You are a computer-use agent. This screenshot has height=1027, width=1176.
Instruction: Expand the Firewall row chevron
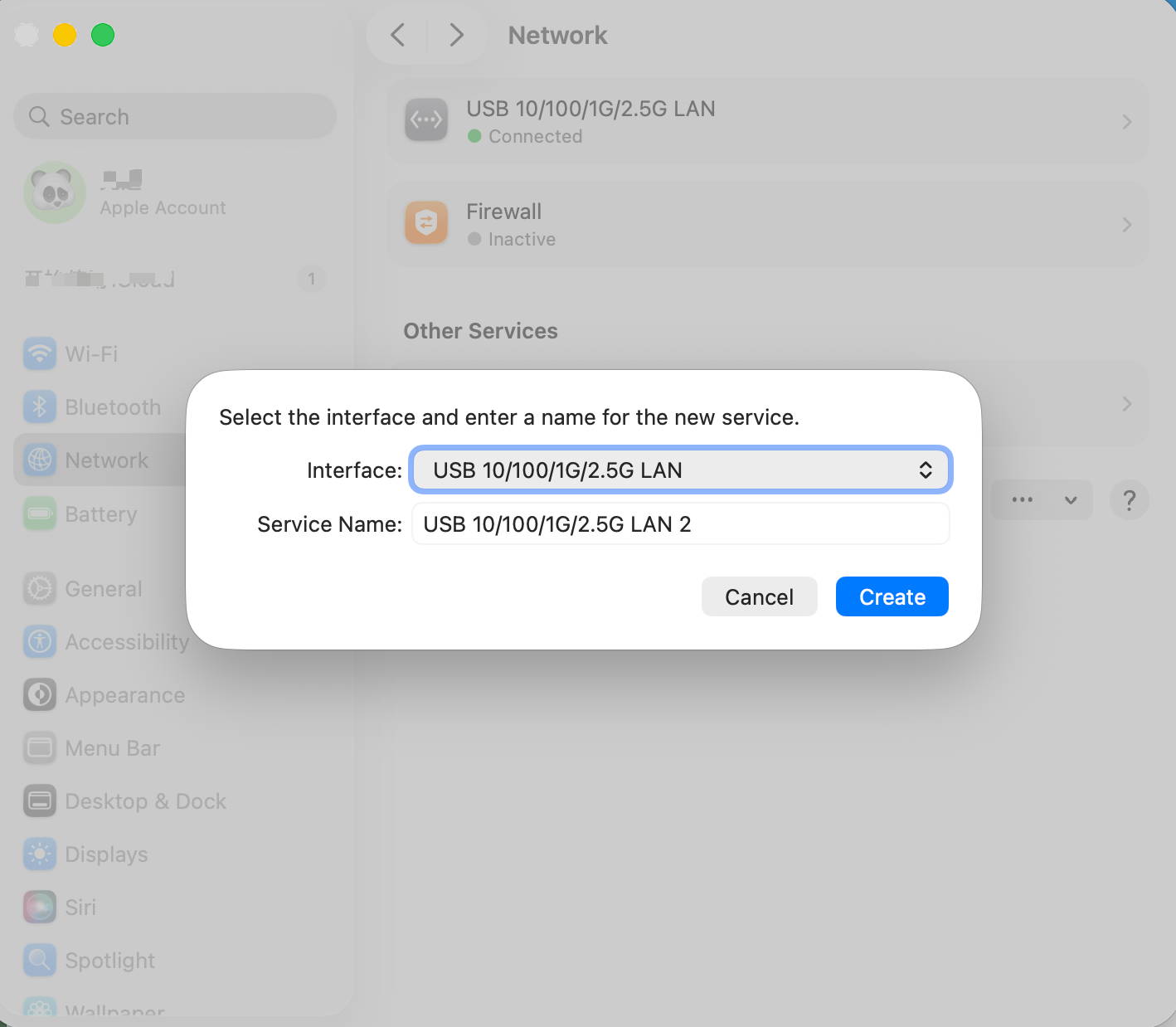(1127, 225)
